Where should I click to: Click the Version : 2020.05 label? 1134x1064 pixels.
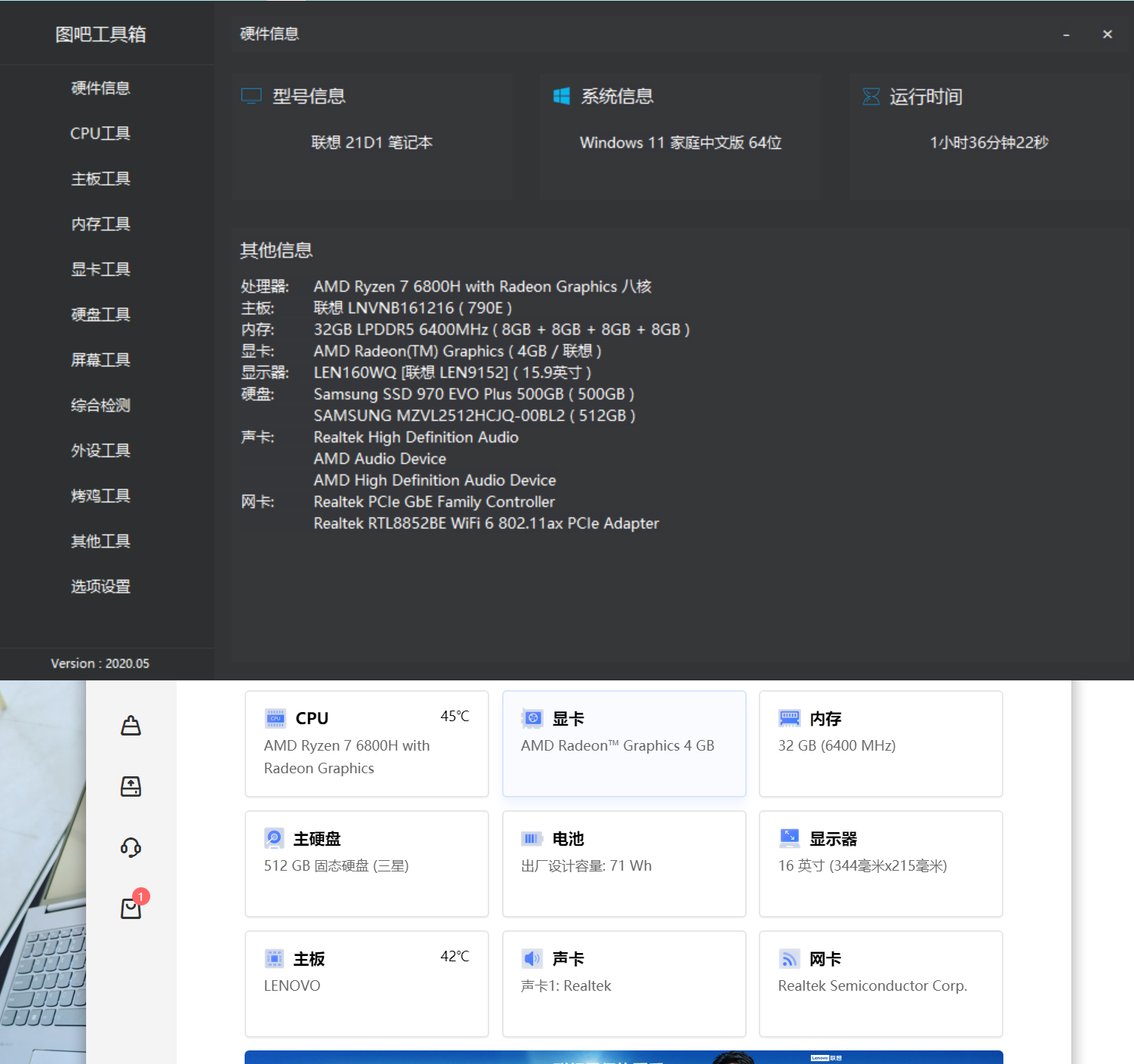tap(100, 664)
